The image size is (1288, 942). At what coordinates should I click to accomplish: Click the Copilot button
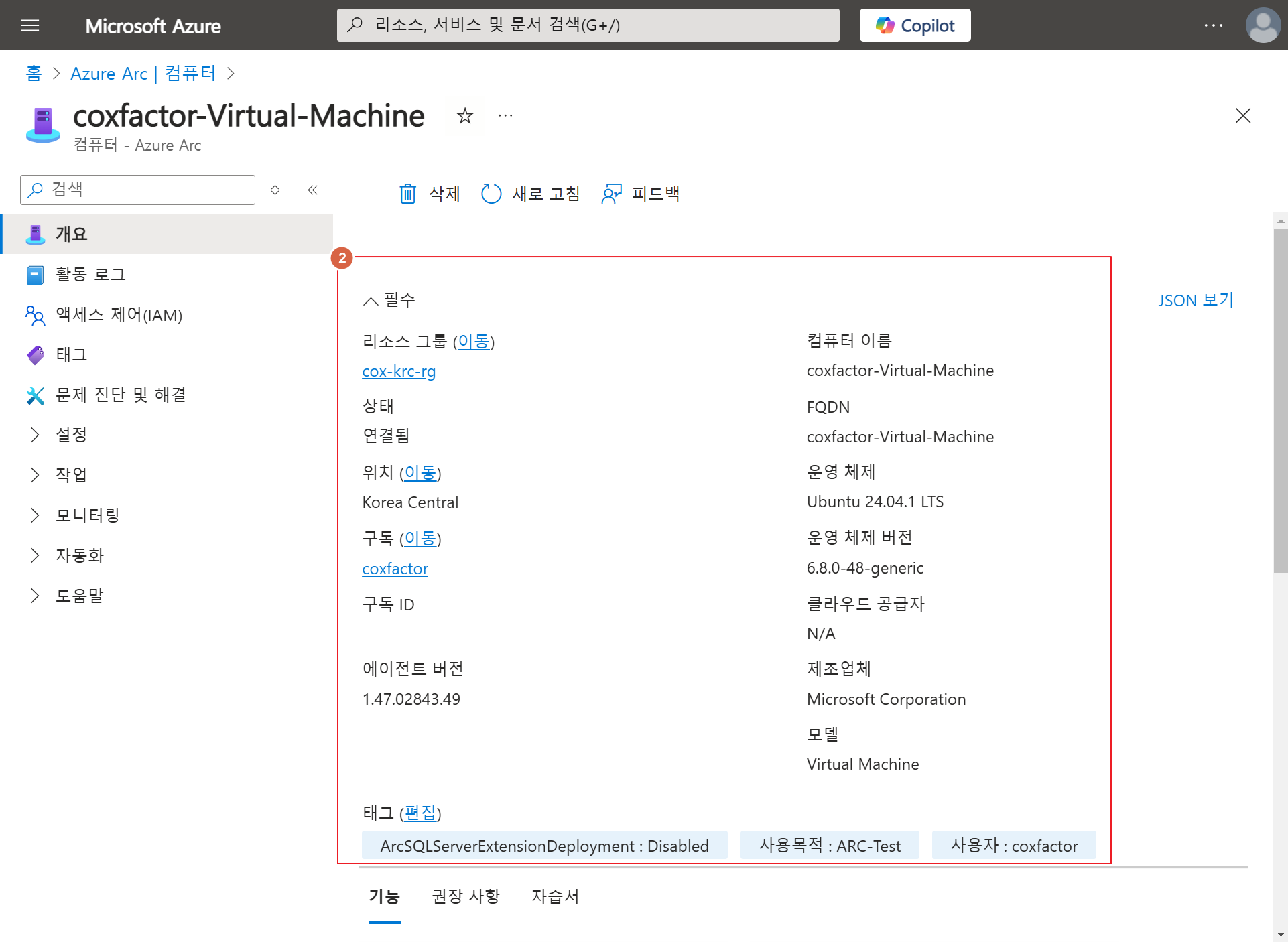click(x=915, y=25)
